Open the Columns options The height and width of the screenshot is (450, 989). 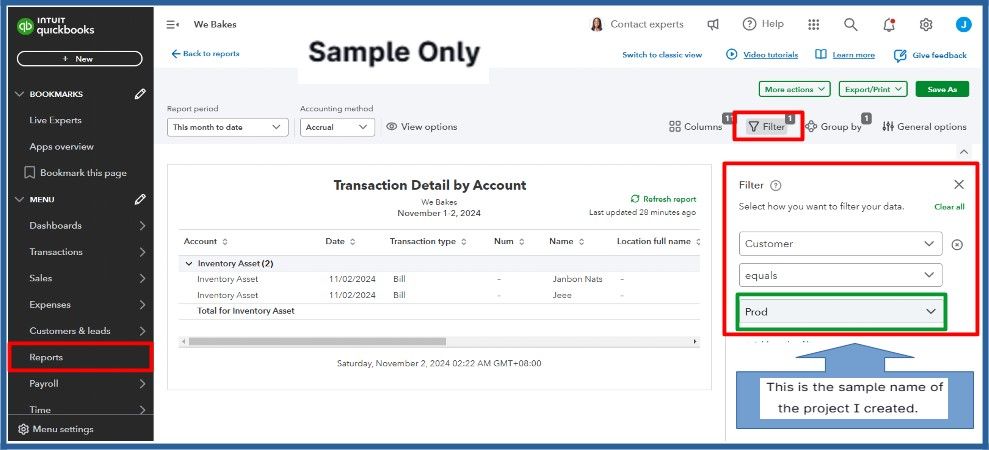coord(695,127)
